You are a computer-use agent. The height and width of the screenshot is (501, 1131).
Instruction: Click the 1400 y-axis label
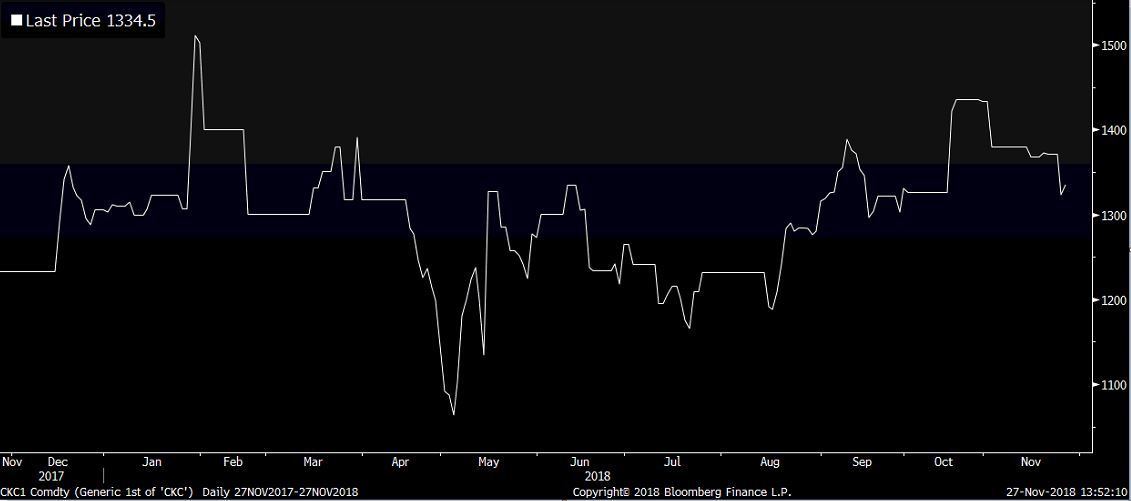pos(1114,130)
